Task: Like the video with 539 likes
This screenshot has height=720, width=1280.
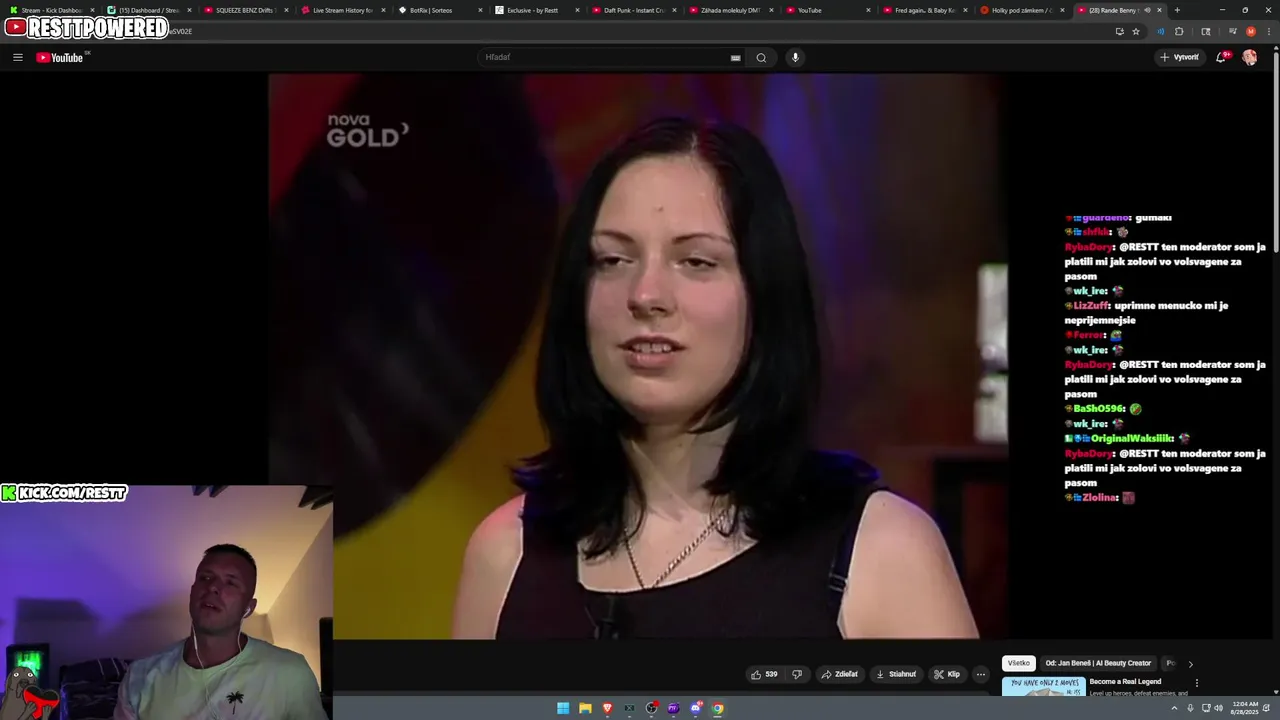Action: [x=764, y=674]
